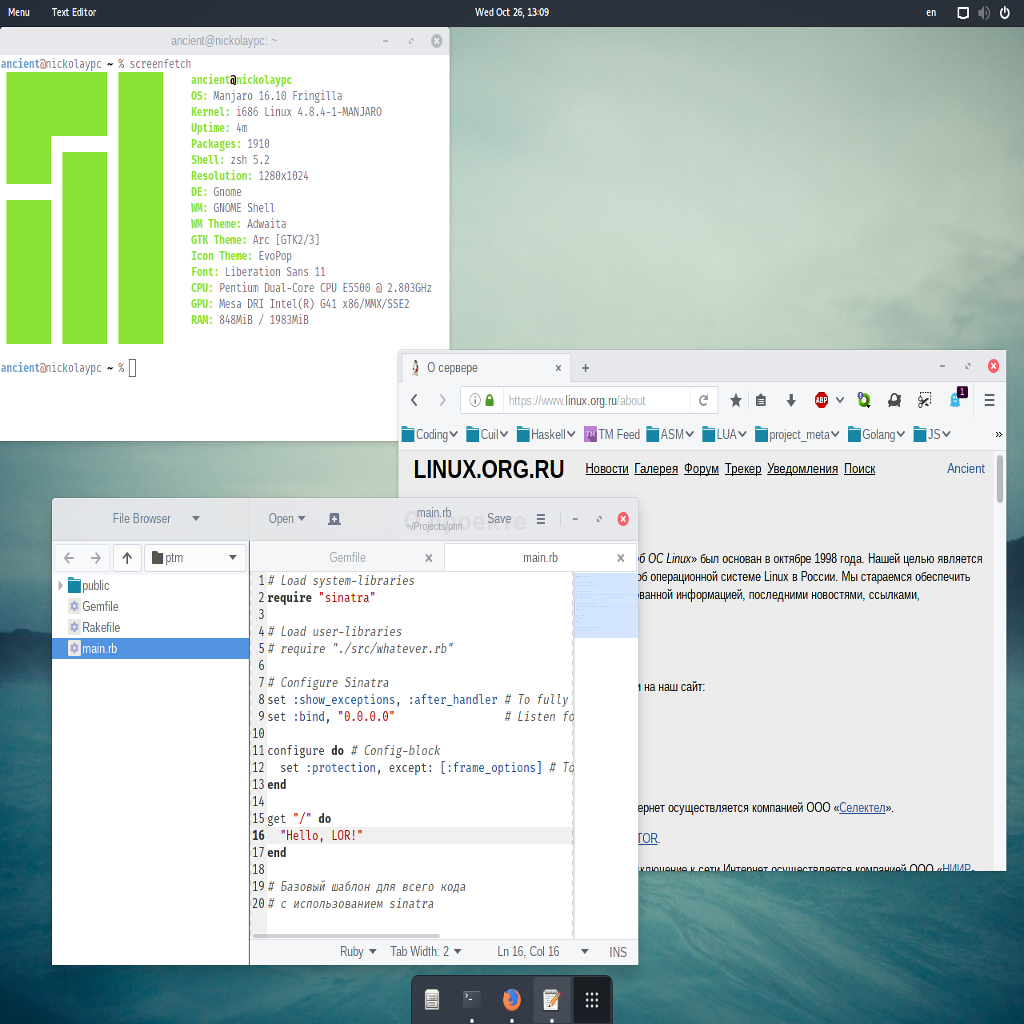Open the Галерея link
Image resolution: width=1024 pixels, height=1024 pixels.
click(x=656, y=469)
